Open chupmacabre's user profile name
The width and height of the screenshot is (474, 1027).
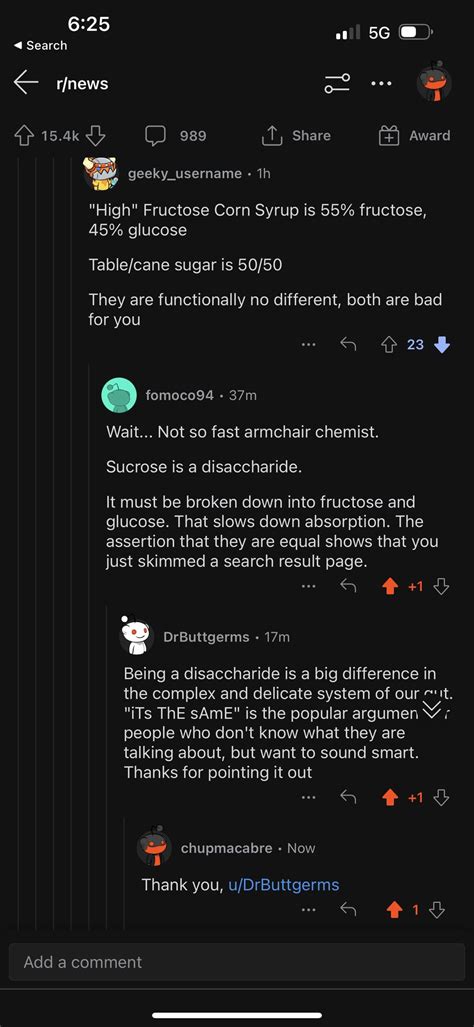227,848
